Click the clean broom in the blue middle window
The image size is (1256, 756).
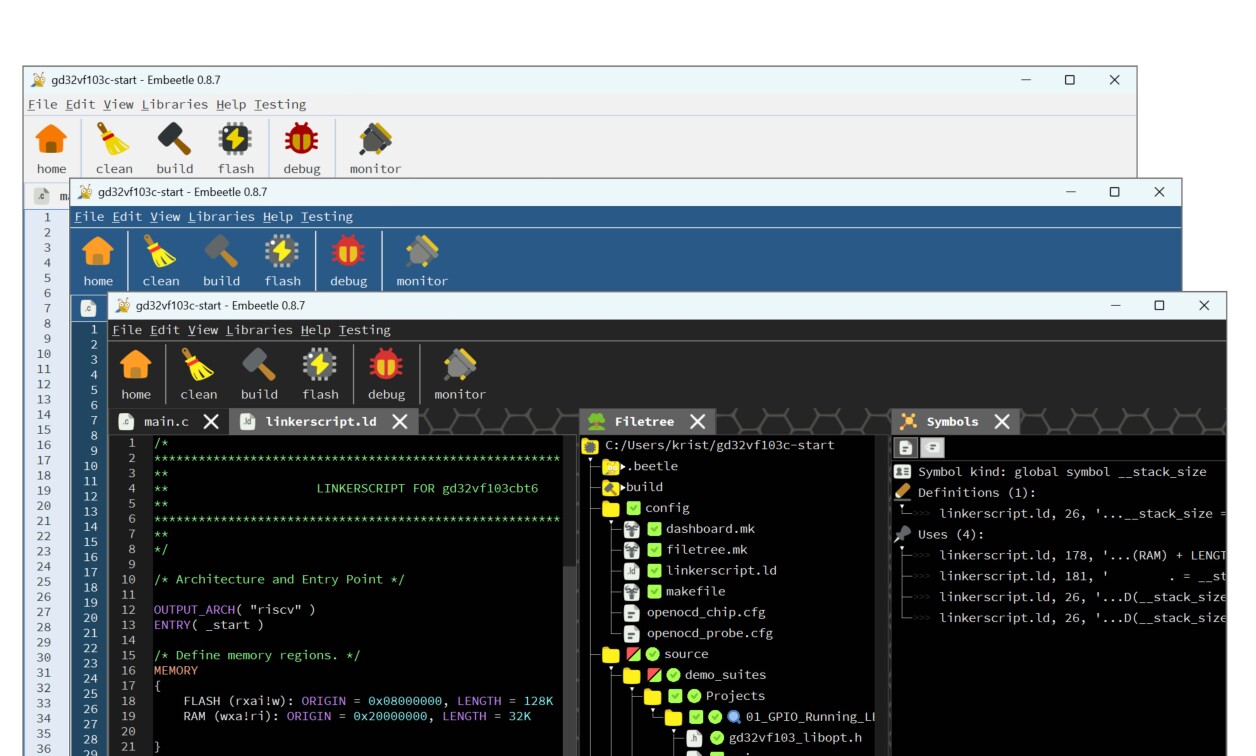[160, 252]
